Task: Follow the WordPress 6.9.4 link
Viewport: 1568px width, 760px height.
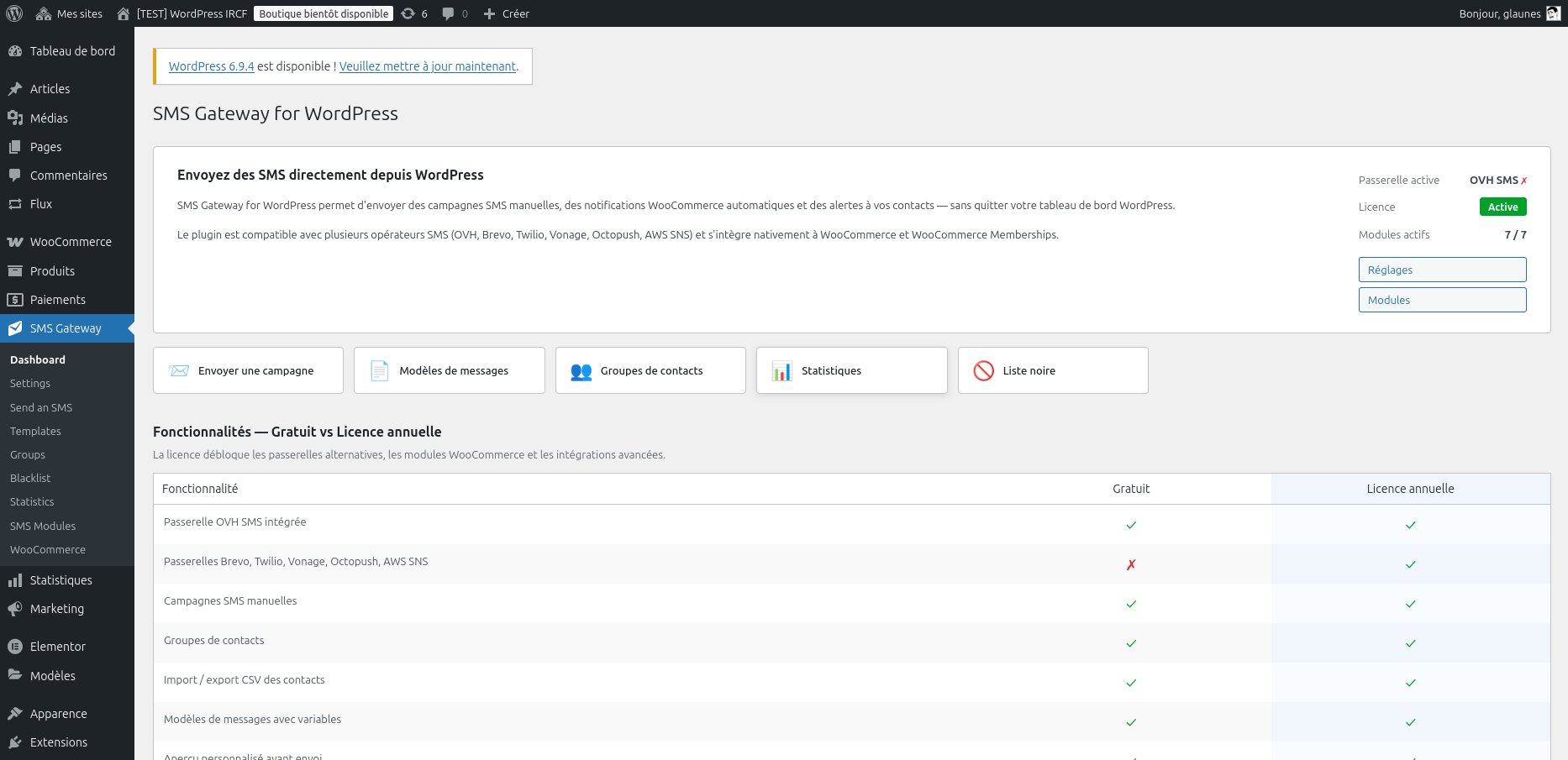Action: click(x=211, y=66)
